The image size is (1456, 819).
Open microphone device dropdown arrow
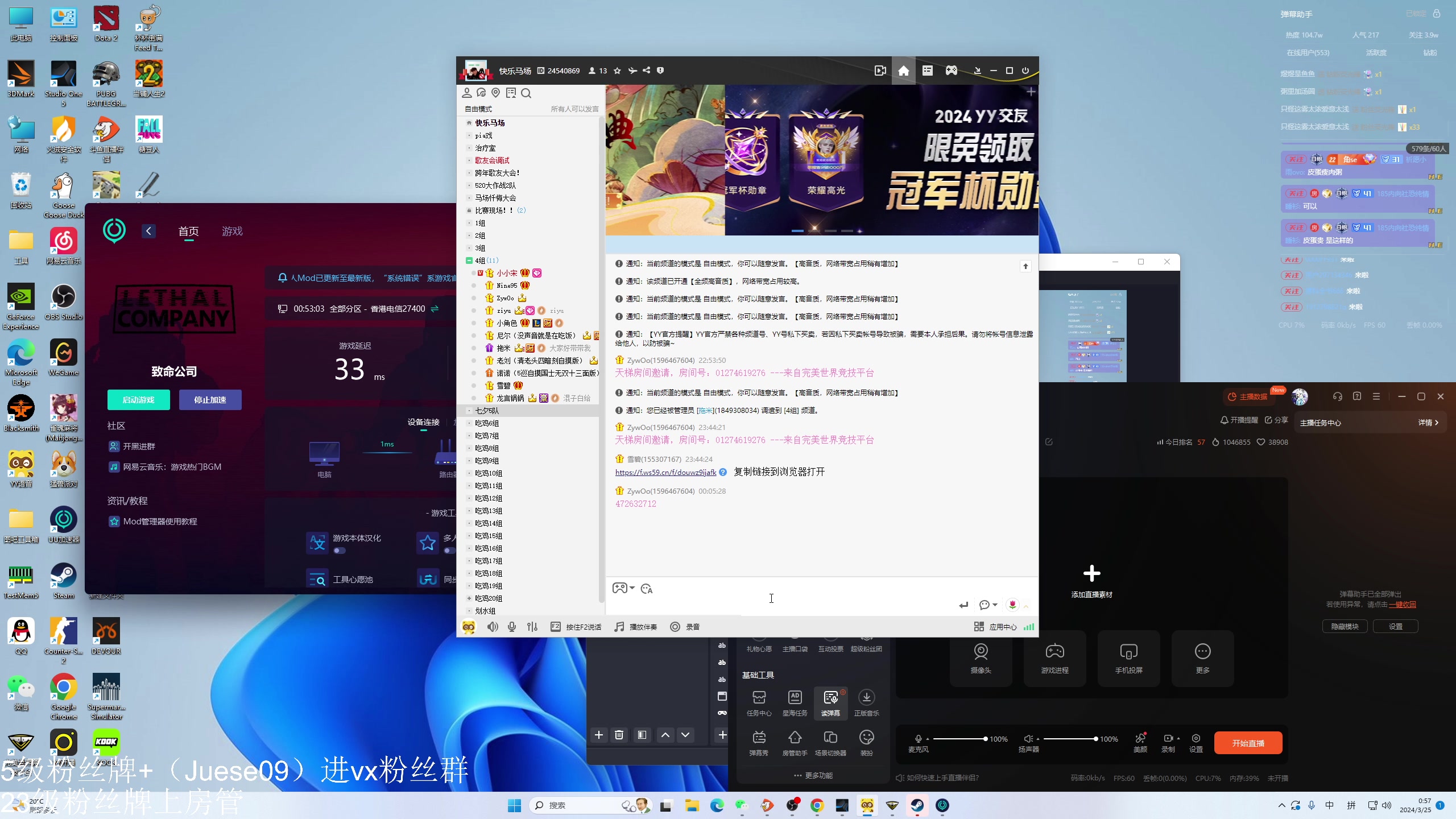pos(928,739)
